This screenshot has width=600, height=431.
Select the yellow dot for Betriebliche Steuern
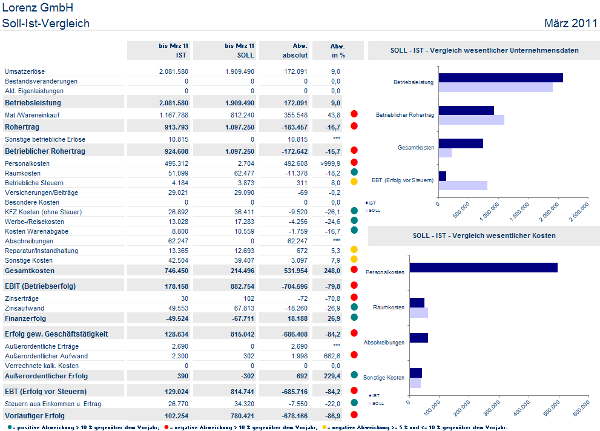(x=354, y=182)
